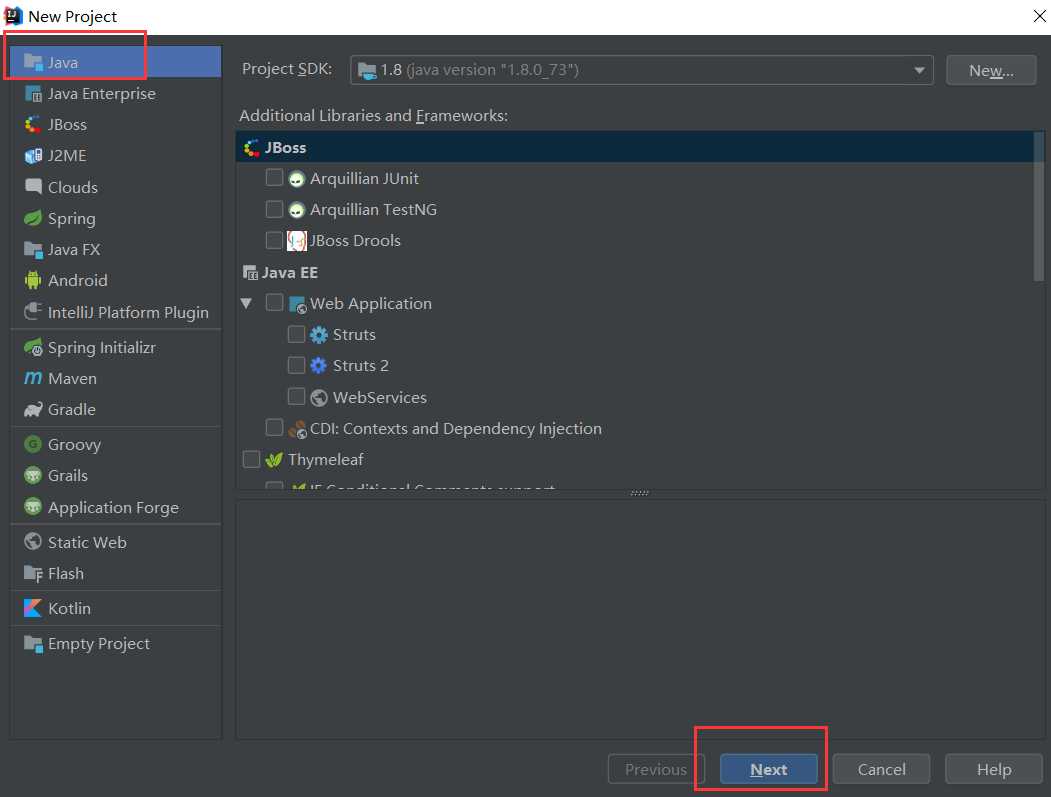Click the Arquillian TestNG alien icon
The height and width of the screenshot is (797, 1051).
click(296, 210)
